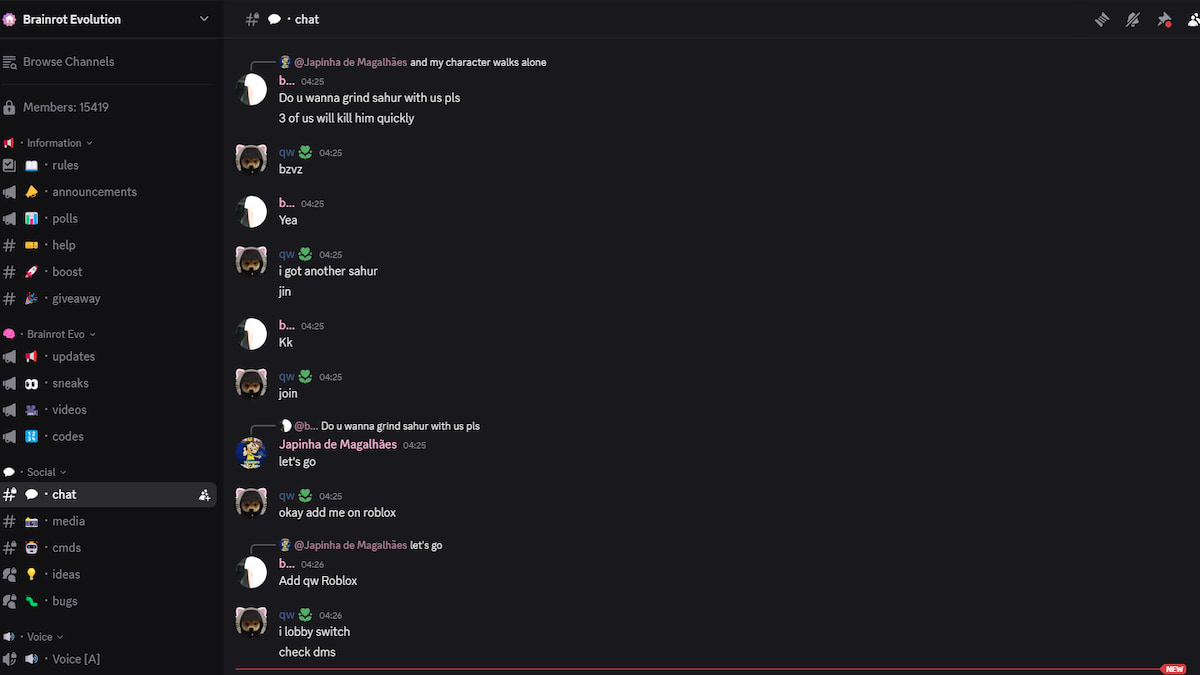Open the pinned messages panel
The width and height of the screenshot is (1200, 675).
click(1163, 19)
